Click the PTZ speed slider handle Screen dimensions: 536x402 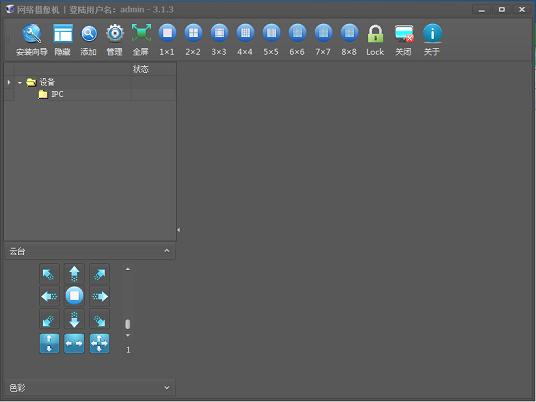tap(128, 324)
